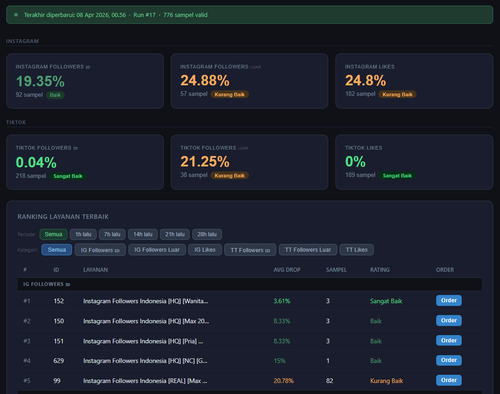Filter category by TT Followers ID
Screen dimensions: 500x394
click(x=250, y=250)
